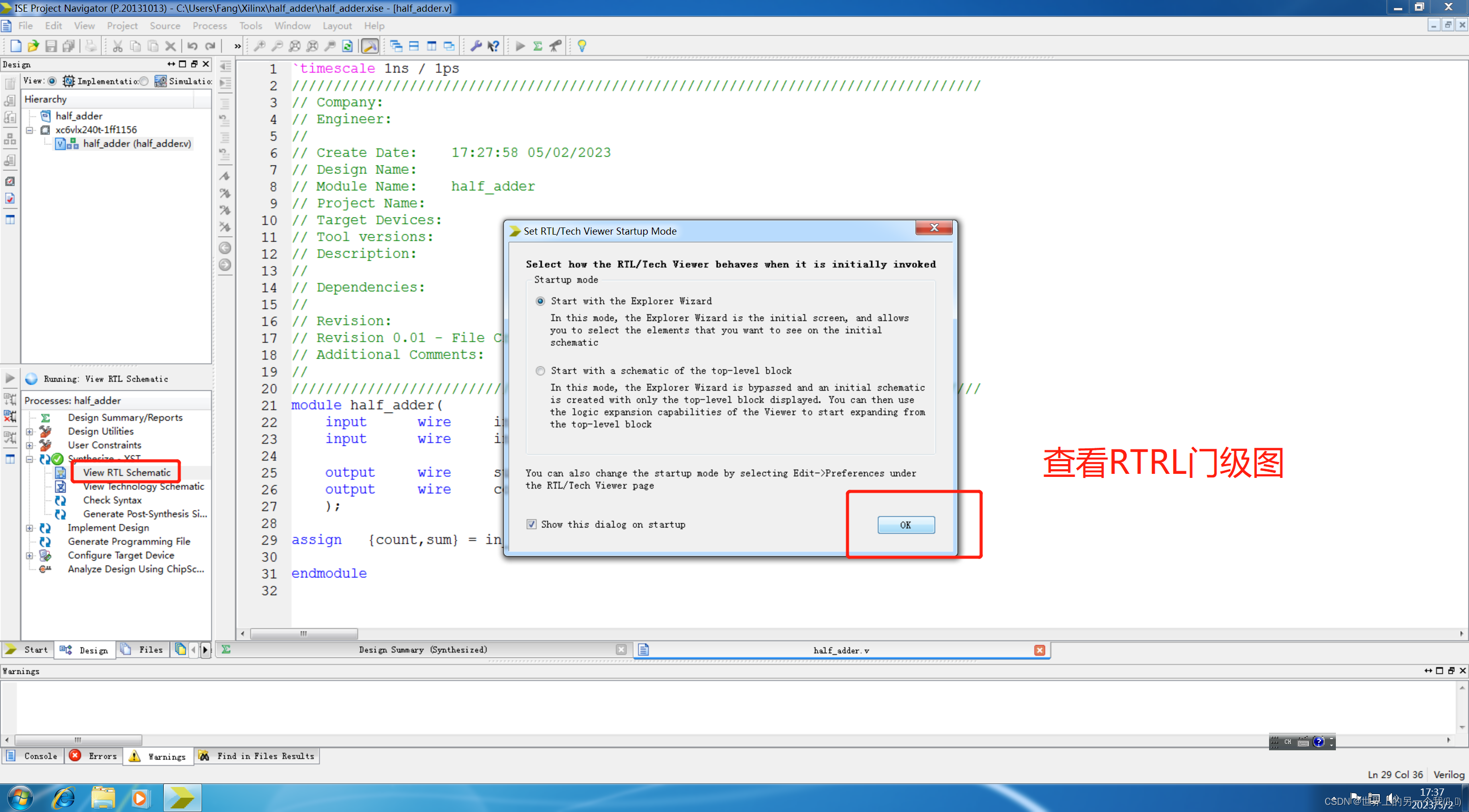1469x812 pixels.
Task: Click the What's This help cursor icon
Action: [494, 46]
